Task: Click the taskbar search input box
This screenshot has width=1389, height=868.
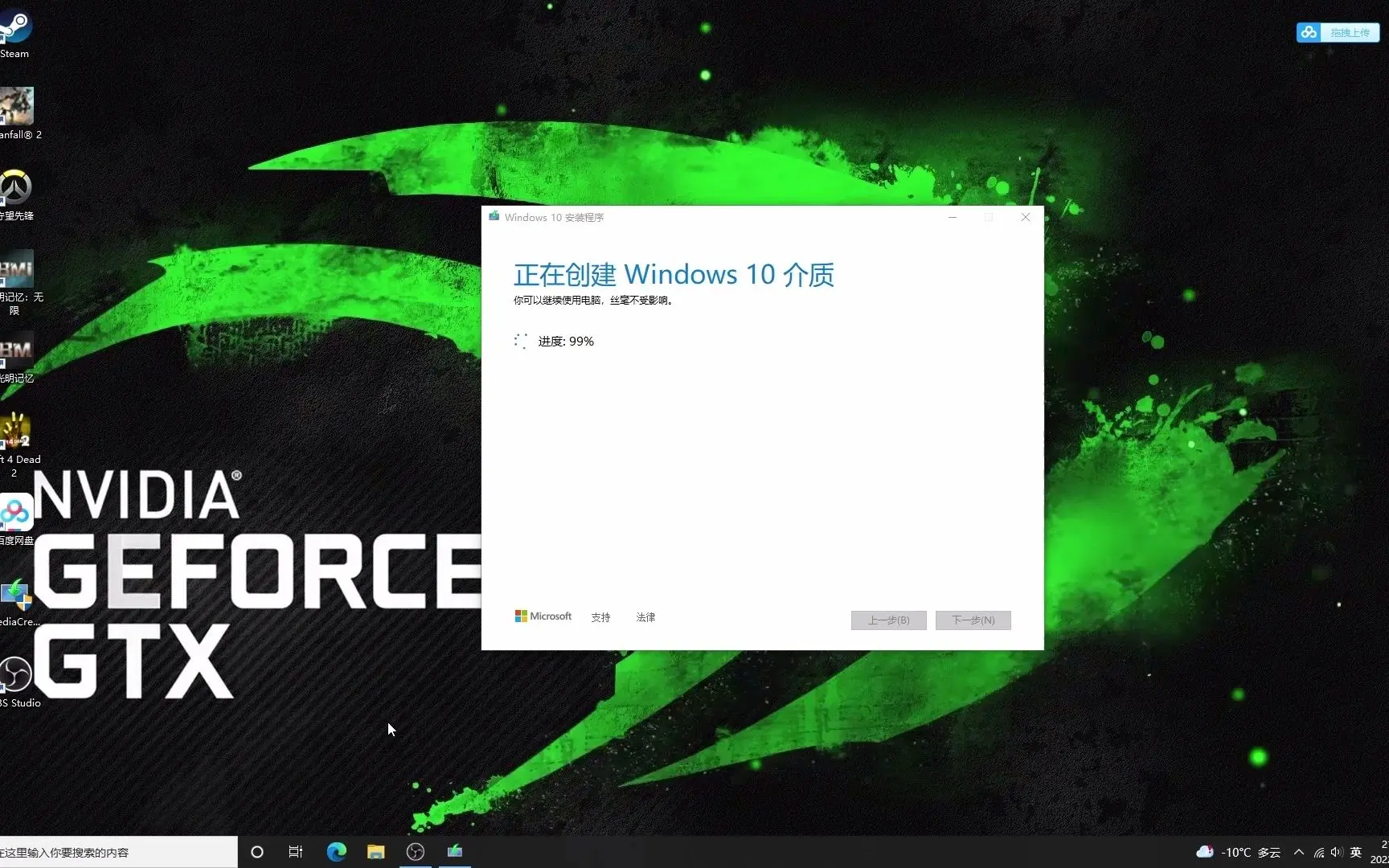Action: tap(118, 852)
